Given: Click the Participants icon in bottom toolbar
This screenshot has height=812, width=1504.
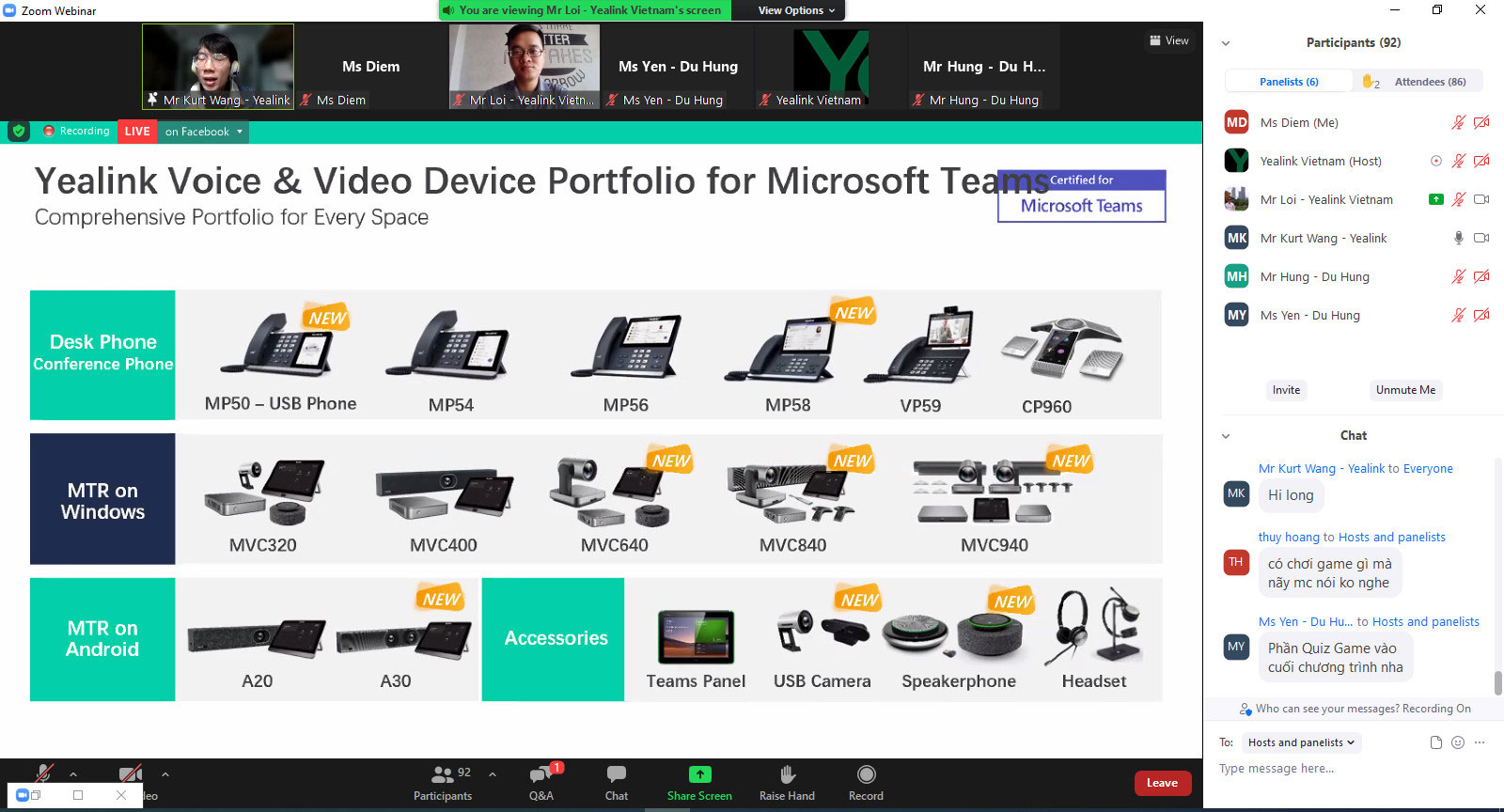Looking at the screenshot, I should click(443, 774).
